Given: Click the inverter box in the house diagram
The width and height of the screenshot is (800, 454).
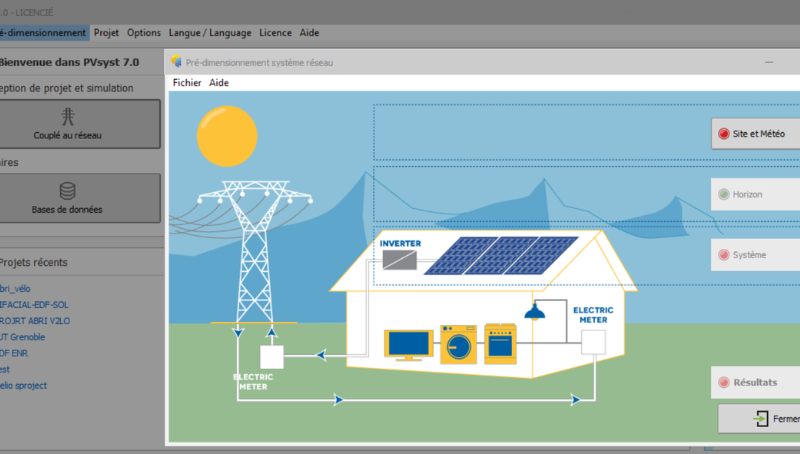Looking at the screenshot, I should point(400,260).
